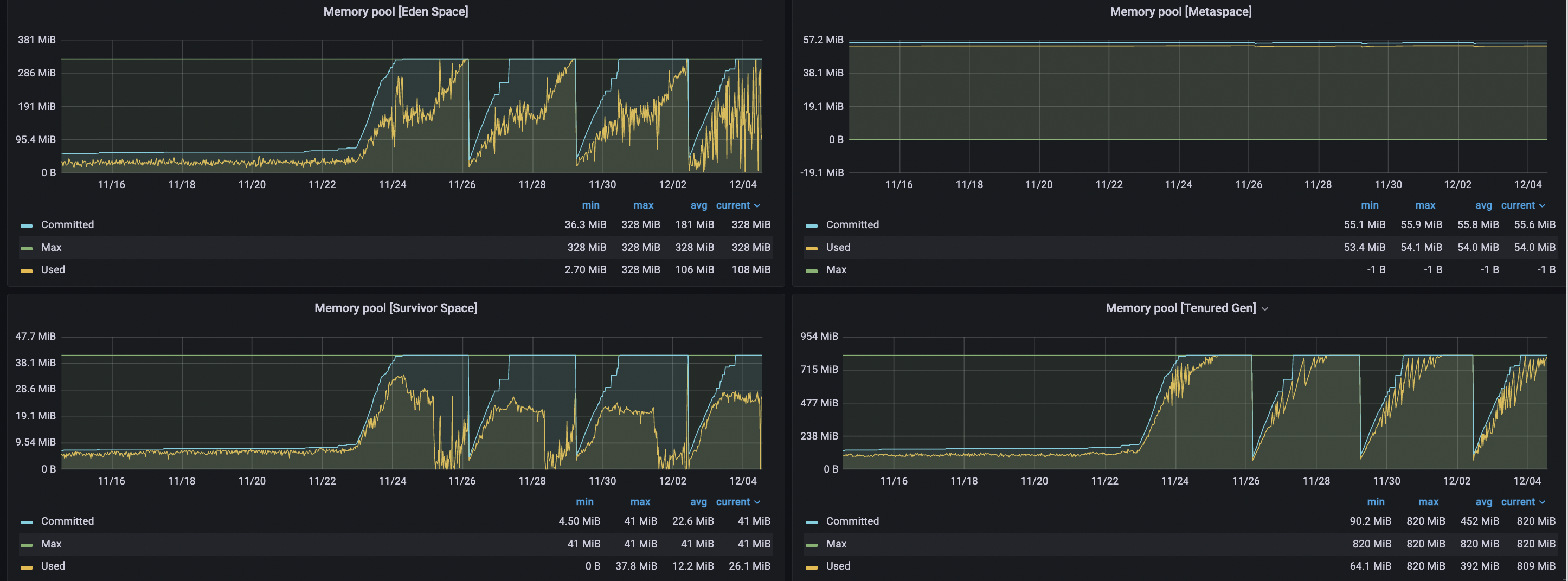Click the blue Committed line icon in Metaspace legend
The height and width of the screenshot is (581, 1568).
(812, 224)
